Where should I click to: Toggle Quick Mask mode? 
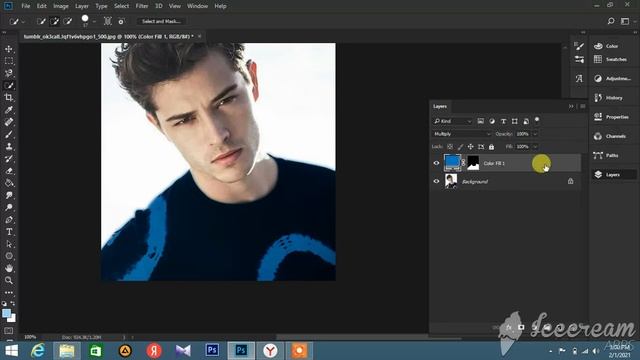point(9,331)
